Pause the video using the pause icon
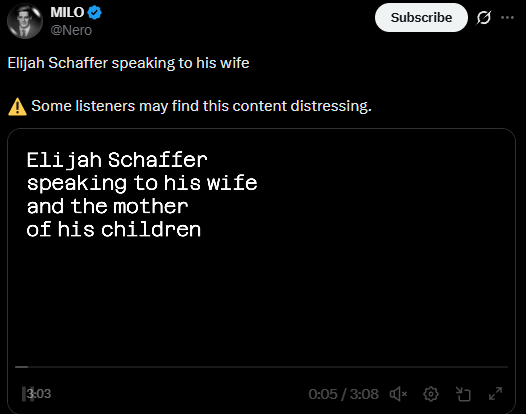The image size is (526, 414). pyautogui.click(x=25, y=394)
